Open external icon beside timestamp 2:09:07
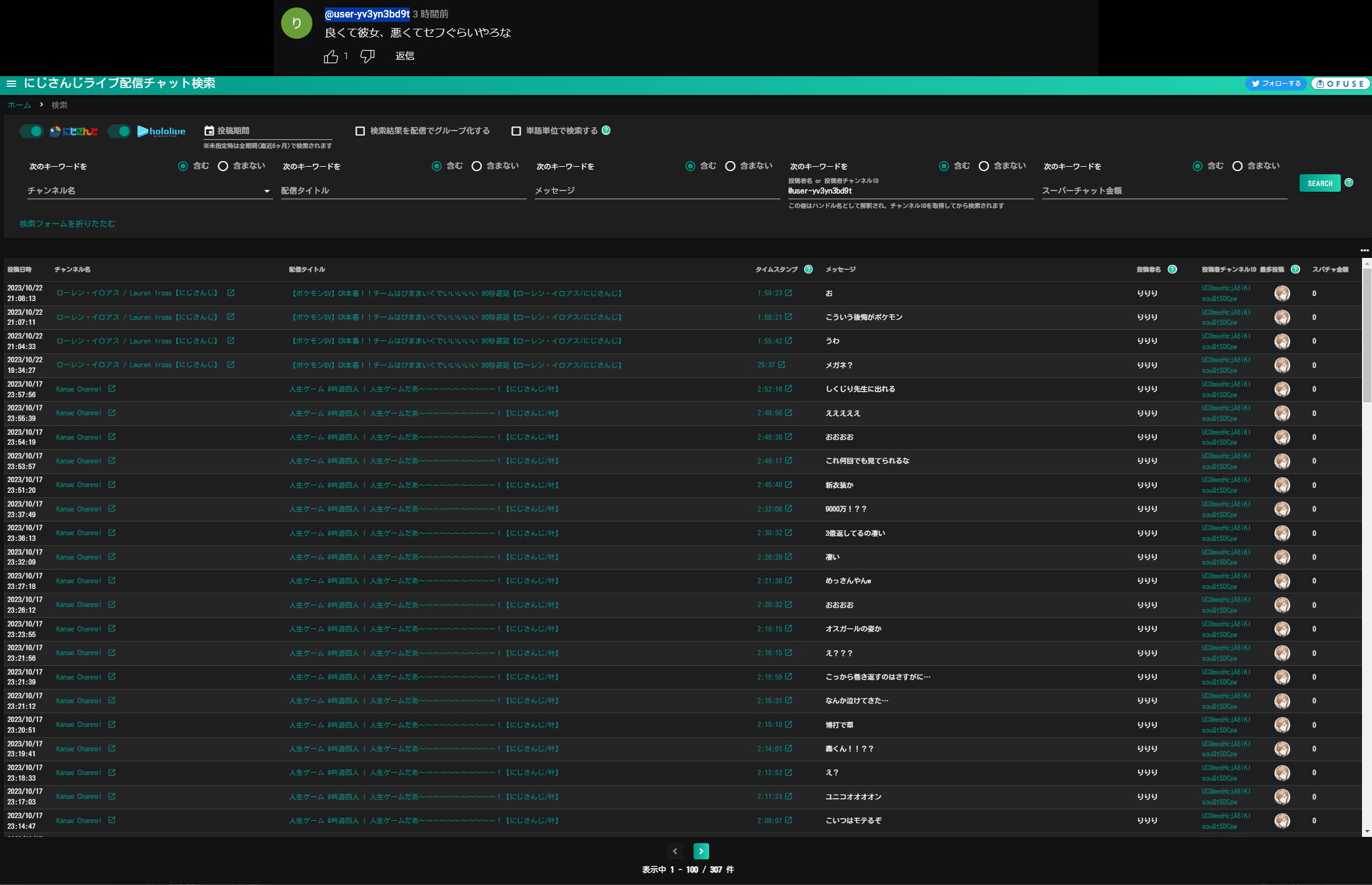This screenshot has height=885, width=1372. pyautogui.click(x=788, y=820)
